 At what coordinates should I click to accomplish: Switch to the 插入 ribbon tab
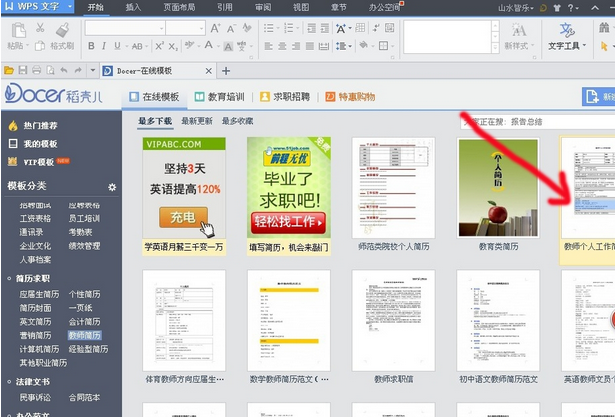point(133,7)
